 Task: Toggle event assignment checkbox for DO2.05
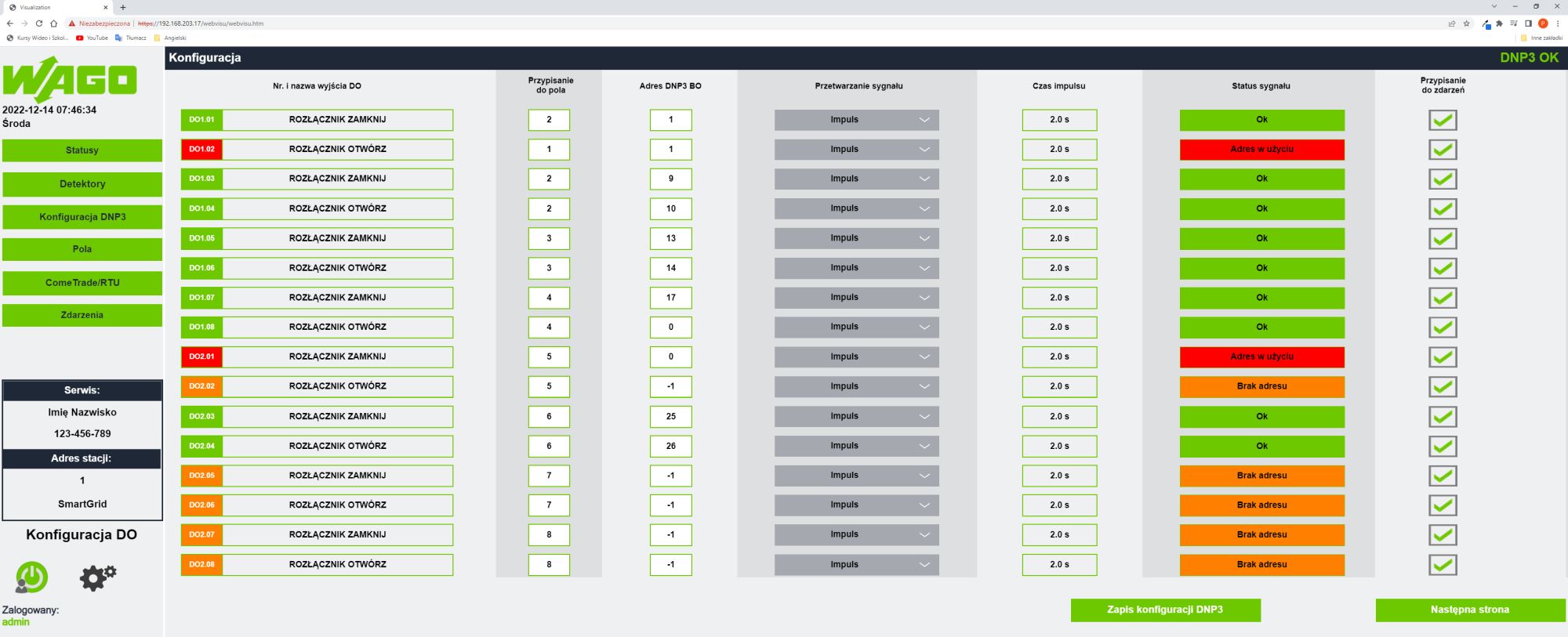click(x=1443, y=476)
